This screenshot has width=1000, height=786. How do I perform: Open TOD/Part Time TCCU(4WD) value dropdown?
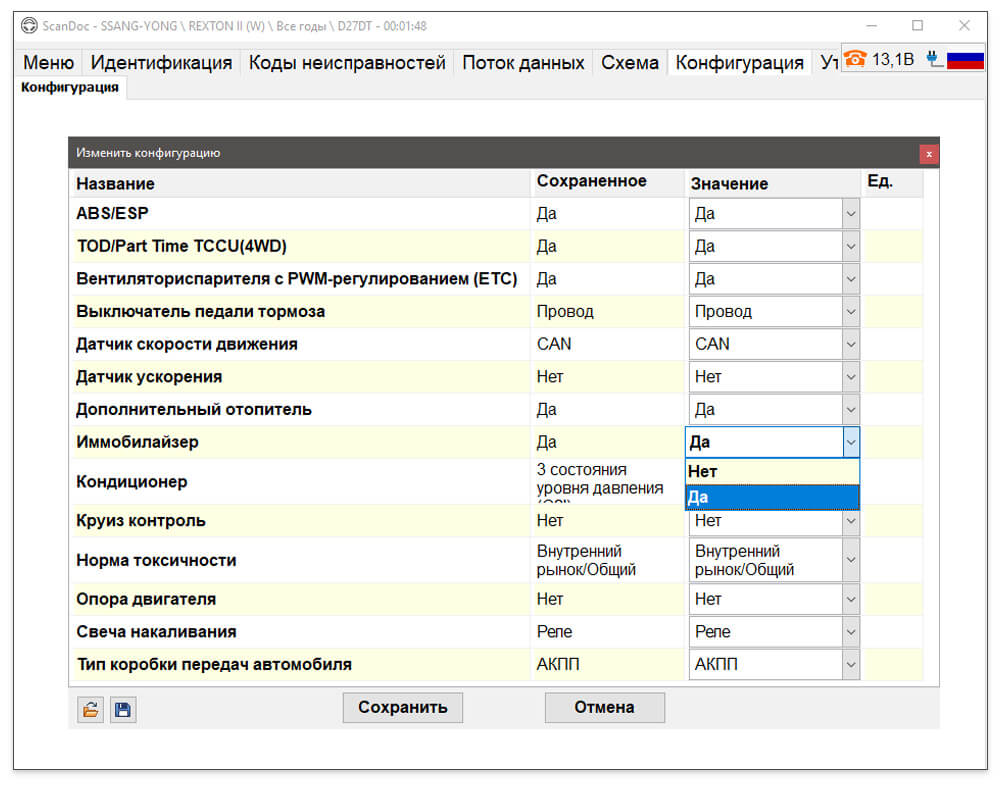tap(851, 246)
